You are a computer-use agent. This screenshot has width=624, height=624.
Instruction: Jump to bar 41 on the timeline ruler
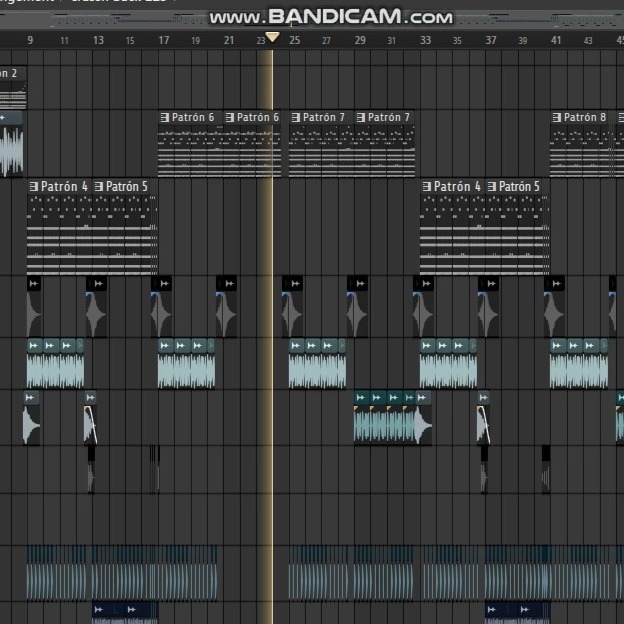(556, 40)
